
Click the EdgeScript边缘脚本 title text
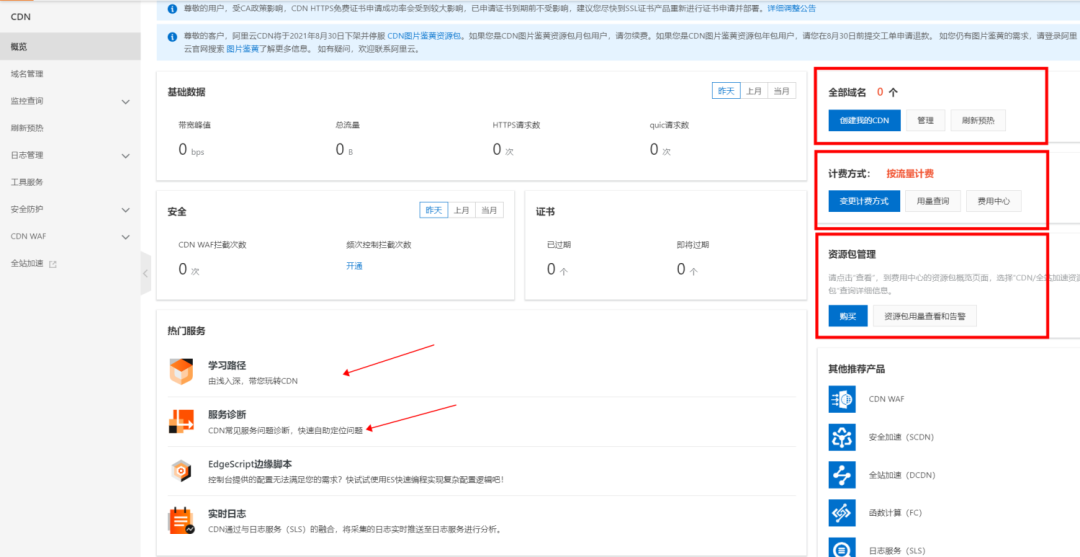[x=249, y=465]
